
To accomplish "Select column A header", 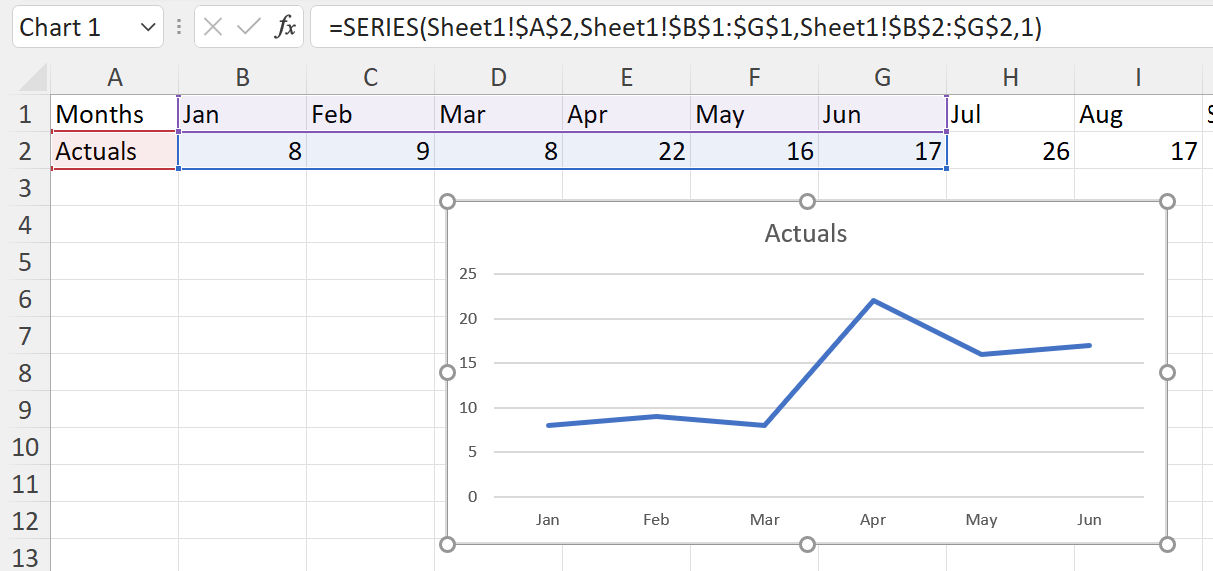I will [x=114, y=78].
